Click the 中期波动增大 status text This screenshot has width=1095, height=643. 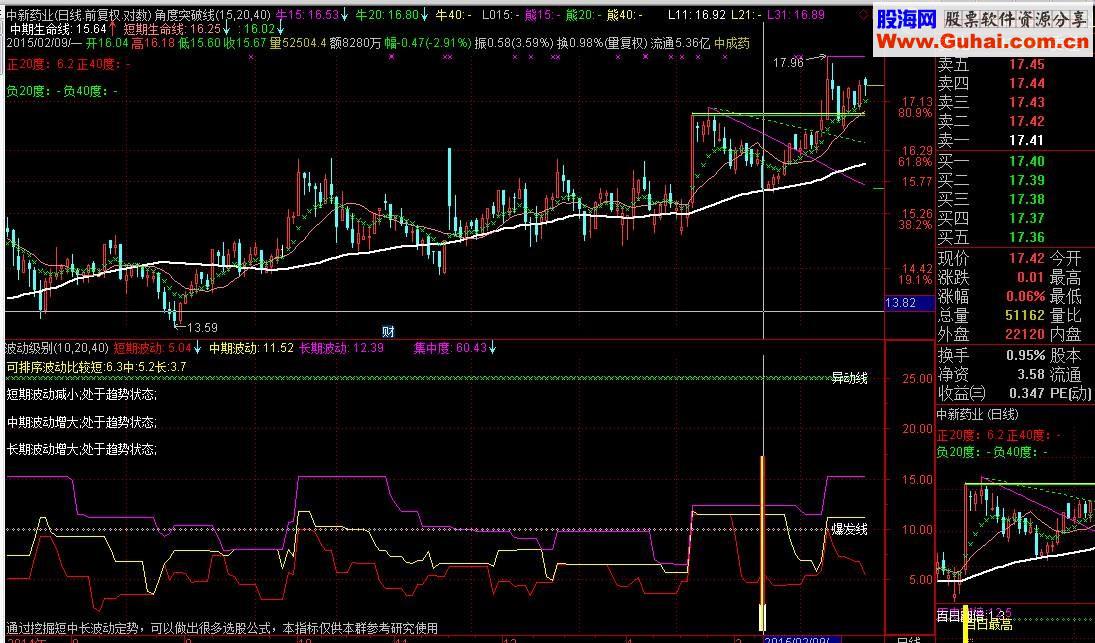pyautogui.click(x=82, y=422)
